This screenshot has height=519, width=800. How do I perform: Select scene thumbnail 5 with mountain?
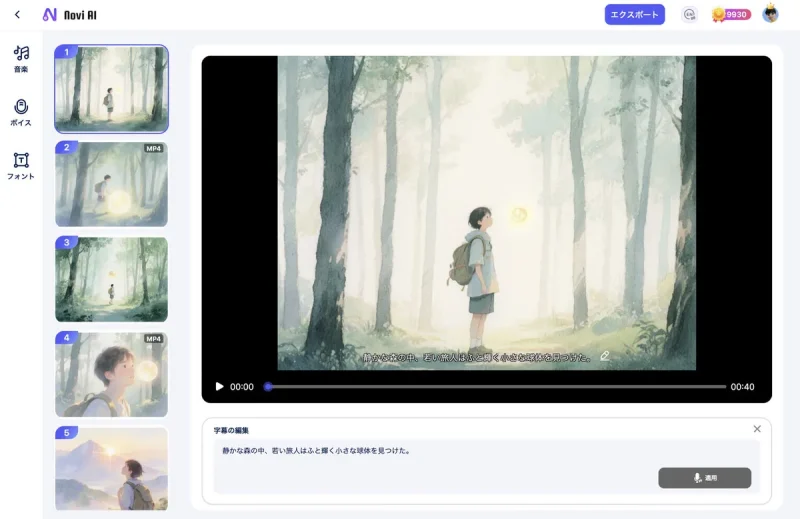click(111, 469)
